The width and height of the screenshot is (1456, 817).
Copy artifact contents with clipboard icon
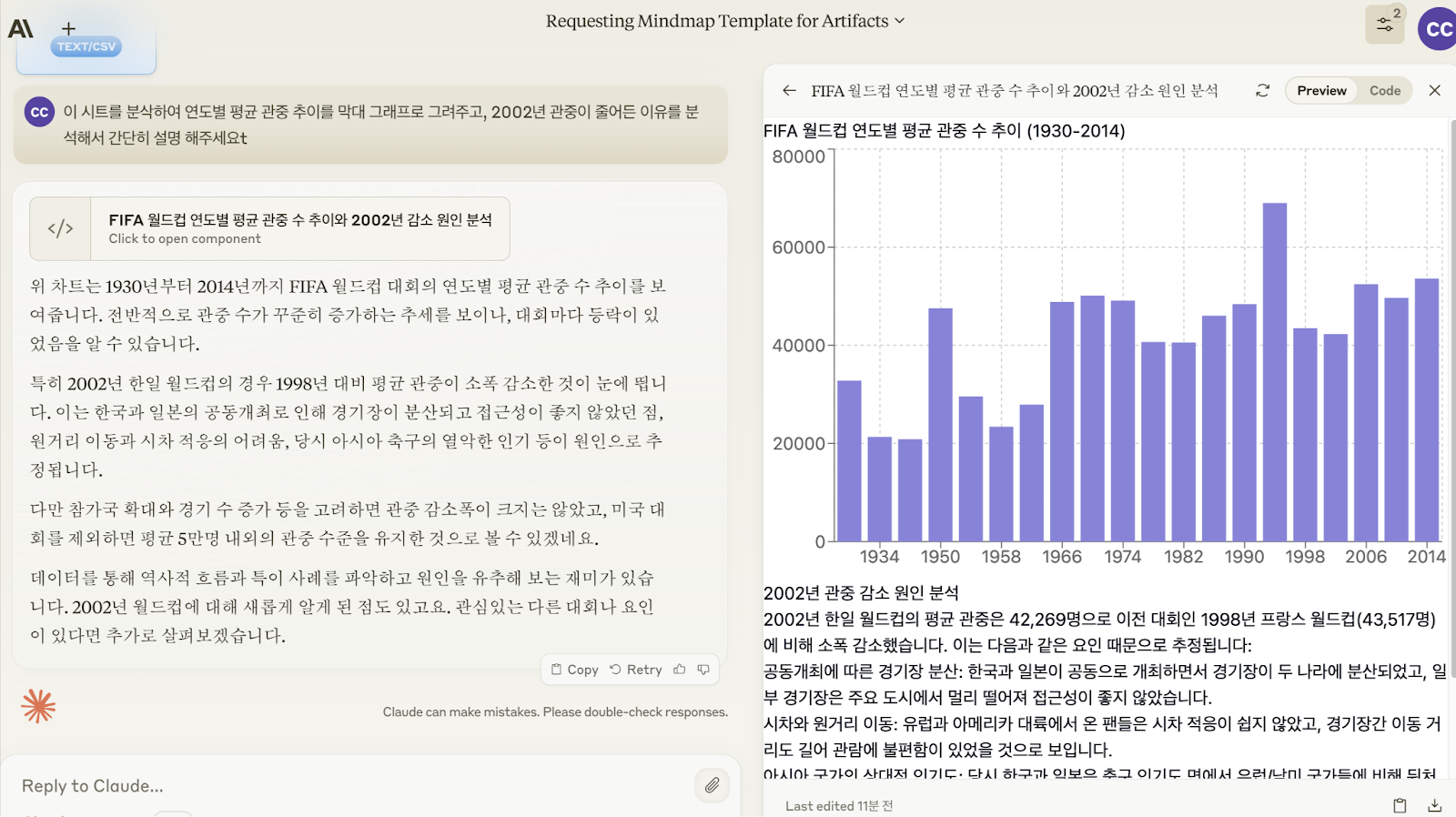click(1400, 805)
